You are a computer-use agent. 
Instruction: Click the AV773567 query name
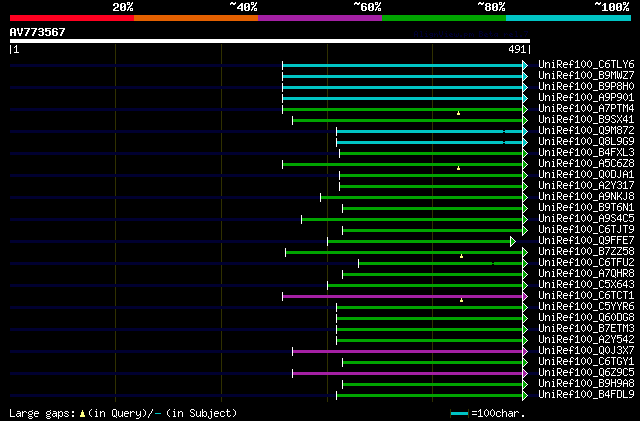(38, 32)
